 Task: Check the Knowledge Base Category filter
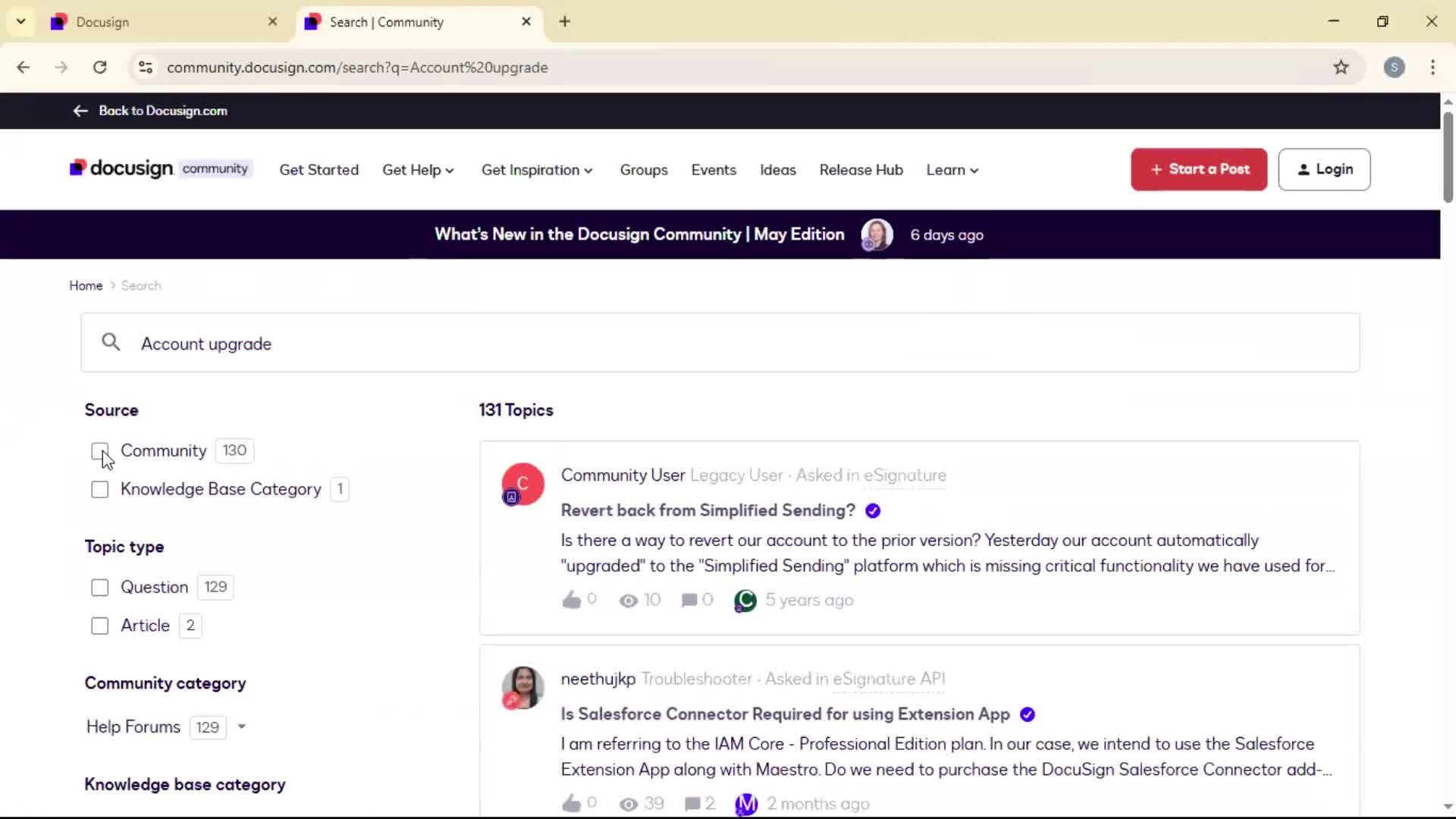pos(99,490)
